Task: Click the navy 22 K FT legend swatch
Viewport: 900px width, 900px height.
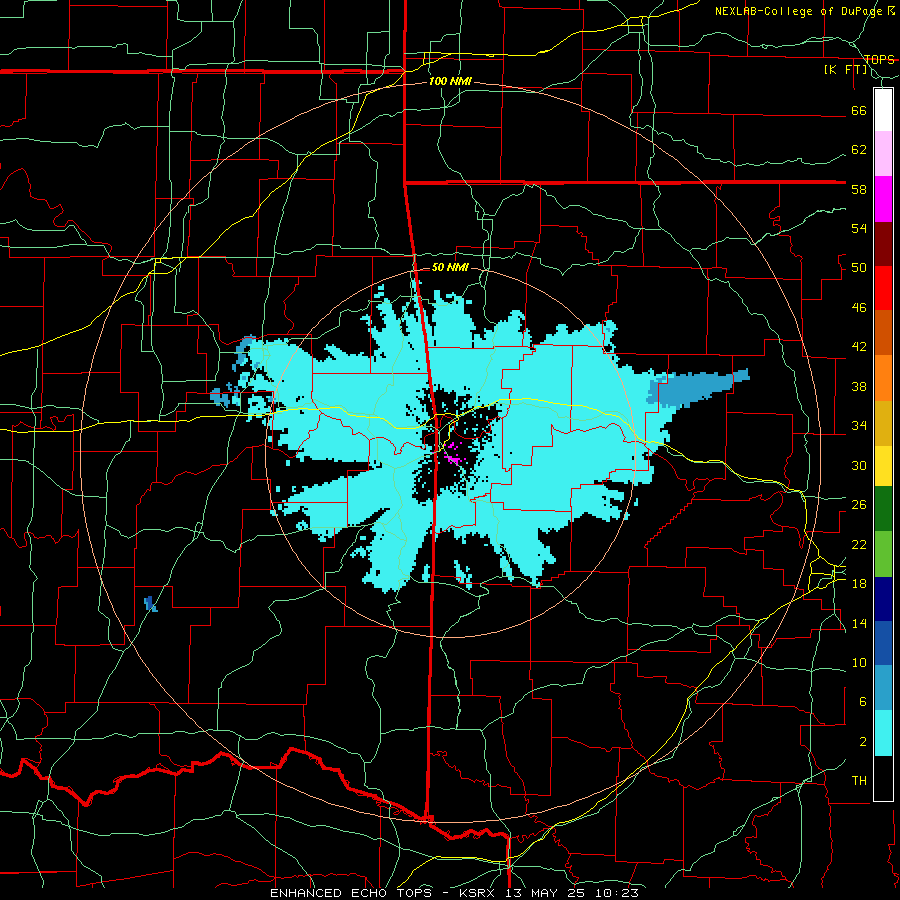Action: 883,599
